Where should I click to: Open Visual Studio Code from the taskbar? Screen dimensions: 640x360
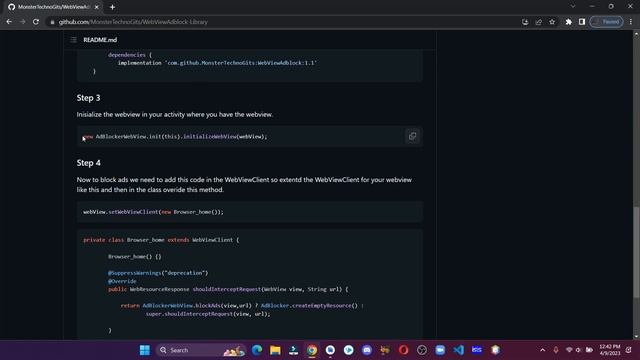tap(458, 350)
